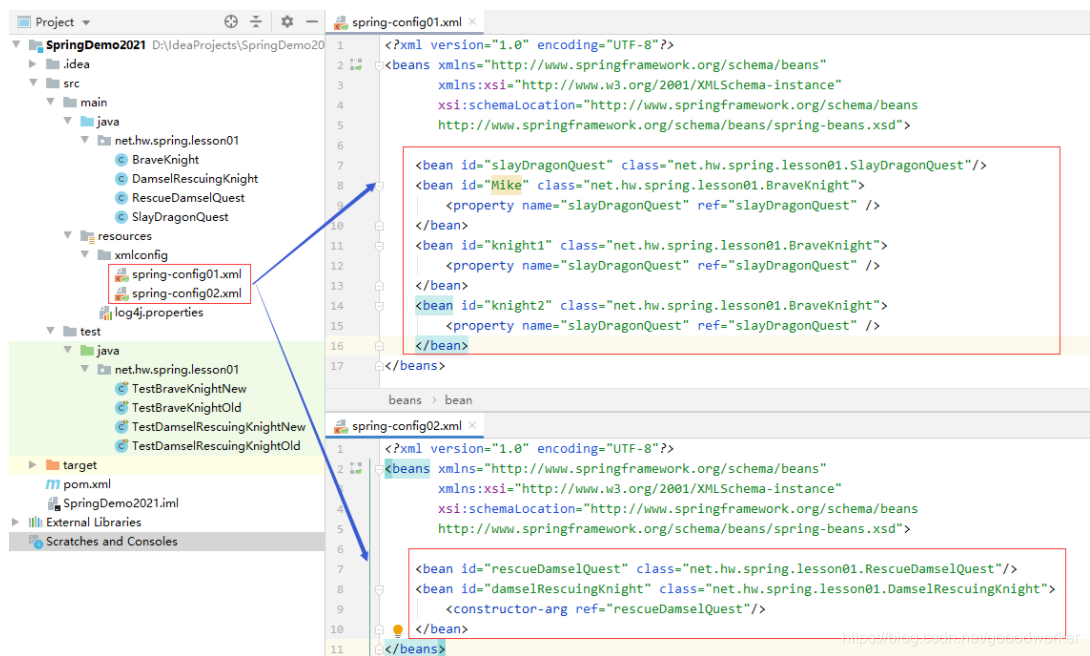Click the collapse all icon in Project panel

[x=256, y=22]
